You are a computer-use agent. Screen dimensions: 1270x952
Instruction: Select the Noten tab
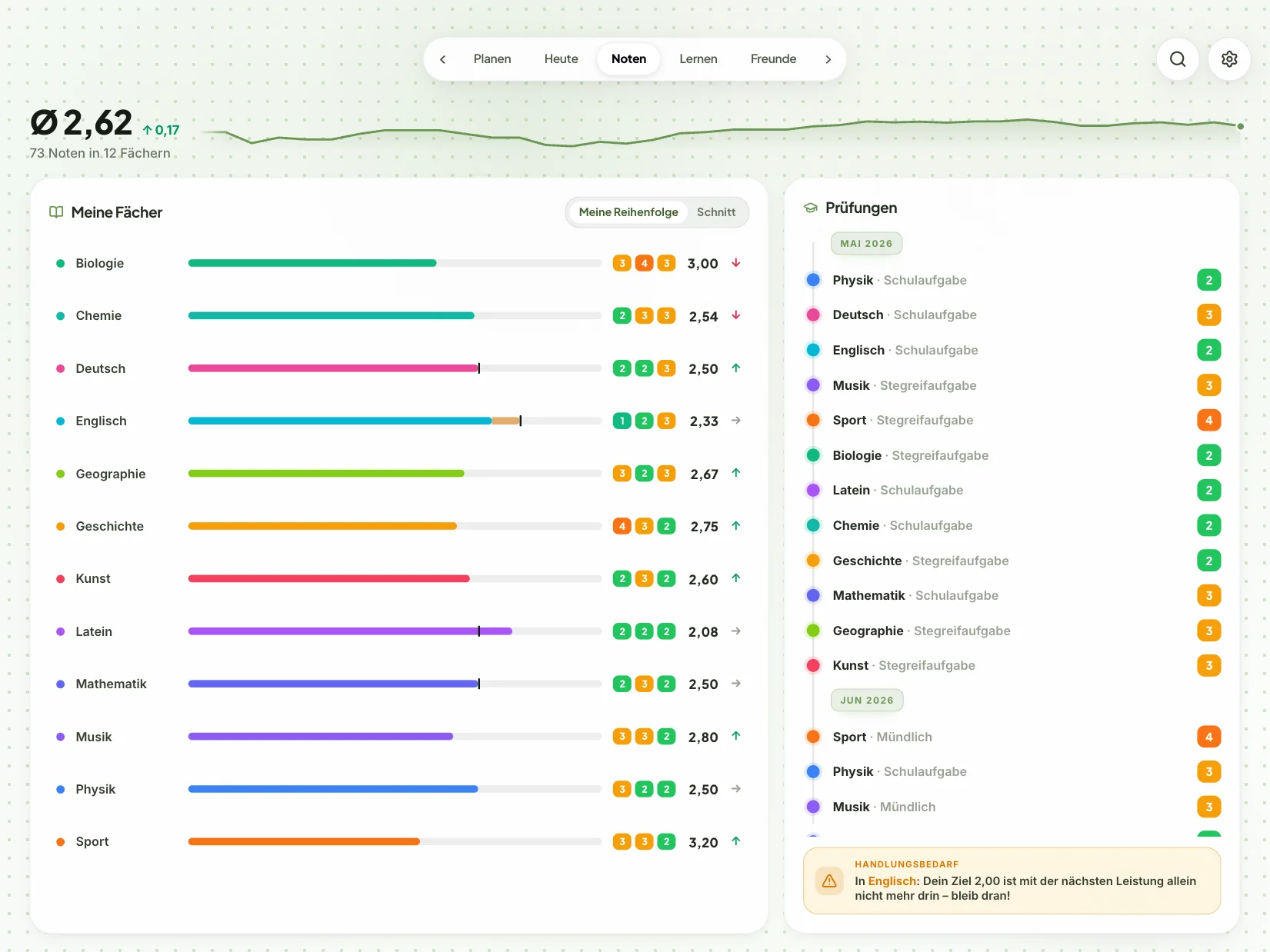click(628, 59)
